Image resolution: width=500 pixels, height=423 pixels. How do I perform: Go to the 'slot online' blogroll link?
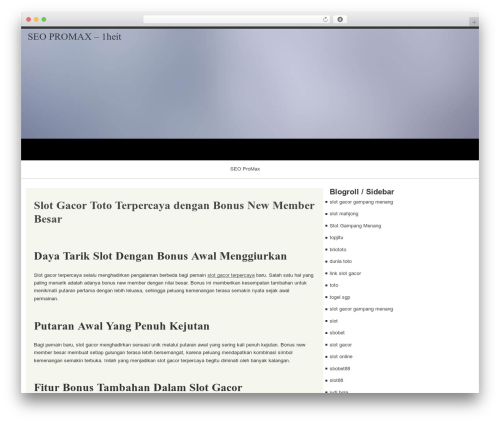(341, 357)
